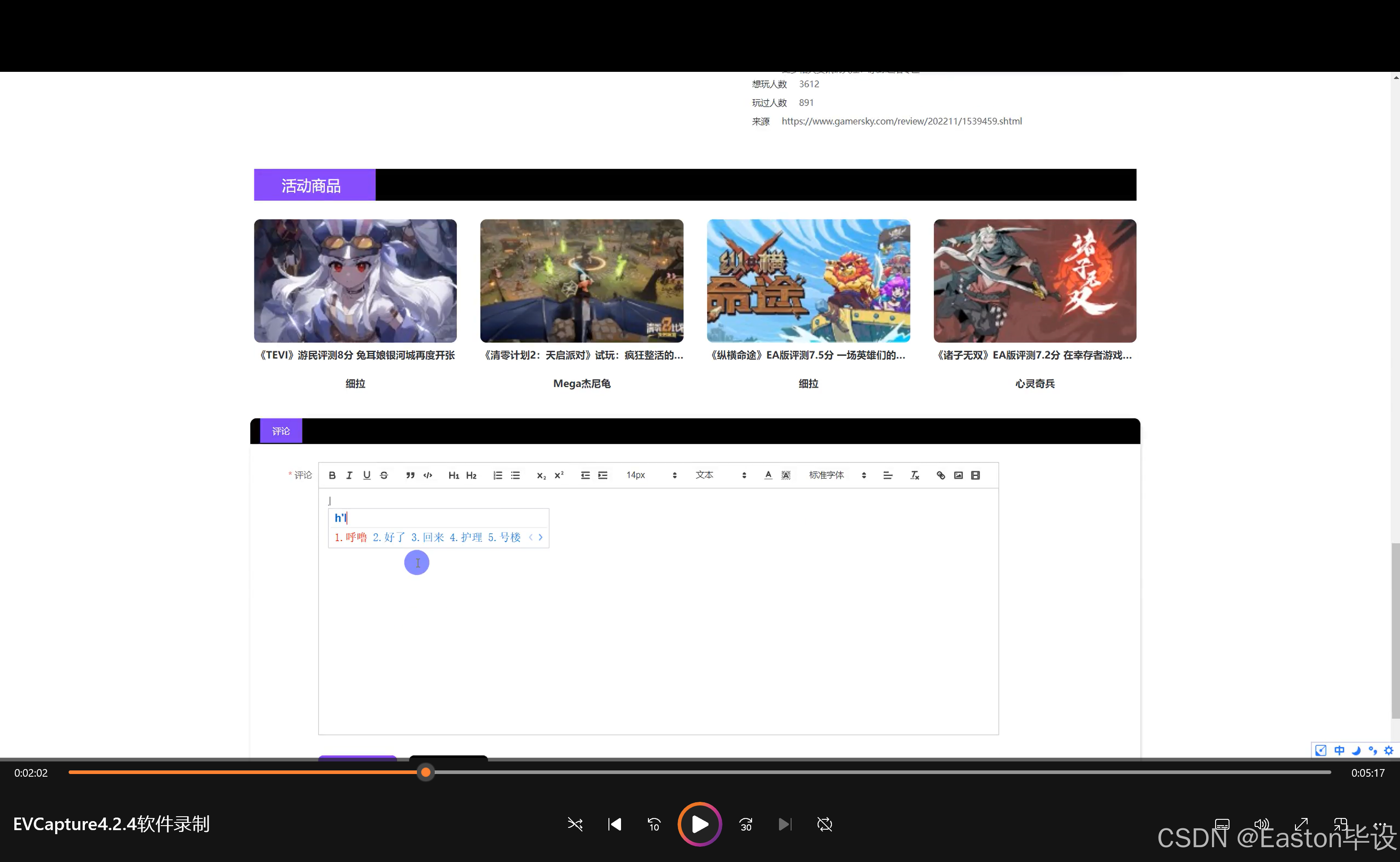
Task: Apply subscript formatting
Action: (541, 475)
